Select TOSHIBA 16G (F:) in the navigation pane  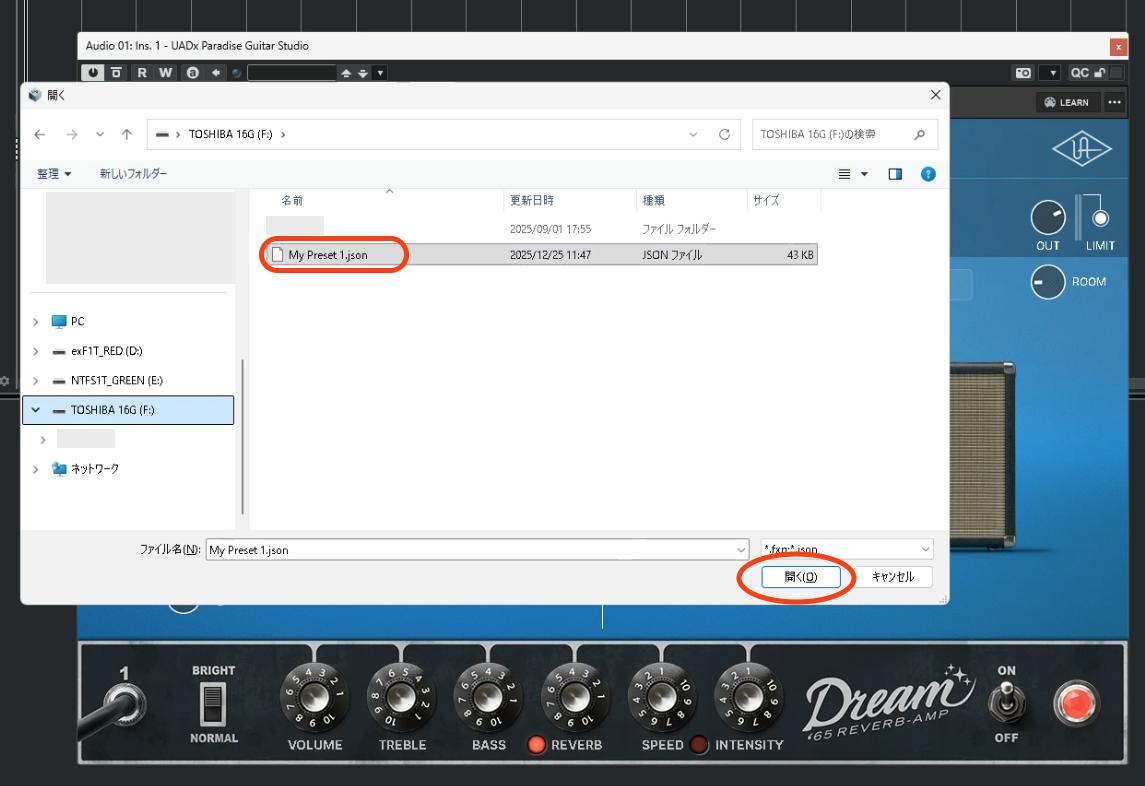pyautogui.click(x=111, y=410)
